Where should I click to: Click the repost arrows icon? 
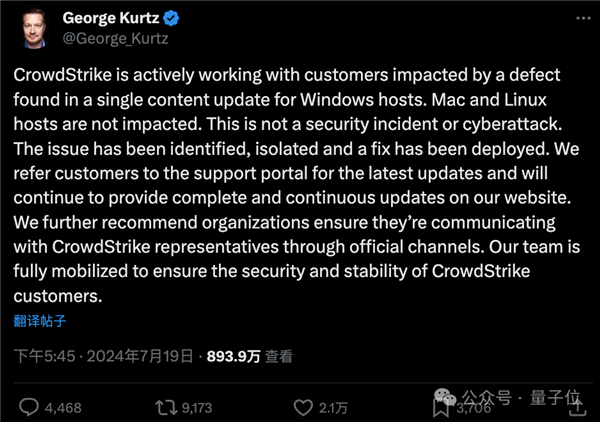166,407
